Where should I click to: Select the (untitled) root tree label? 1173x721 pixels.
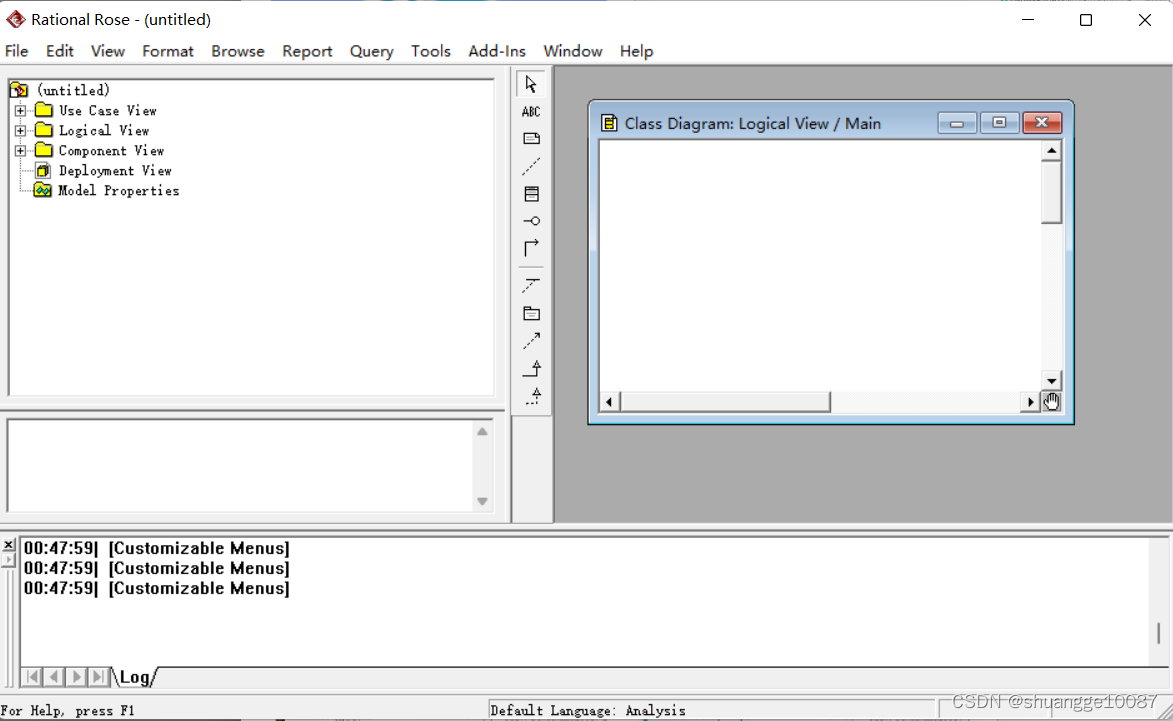[73, 90]
